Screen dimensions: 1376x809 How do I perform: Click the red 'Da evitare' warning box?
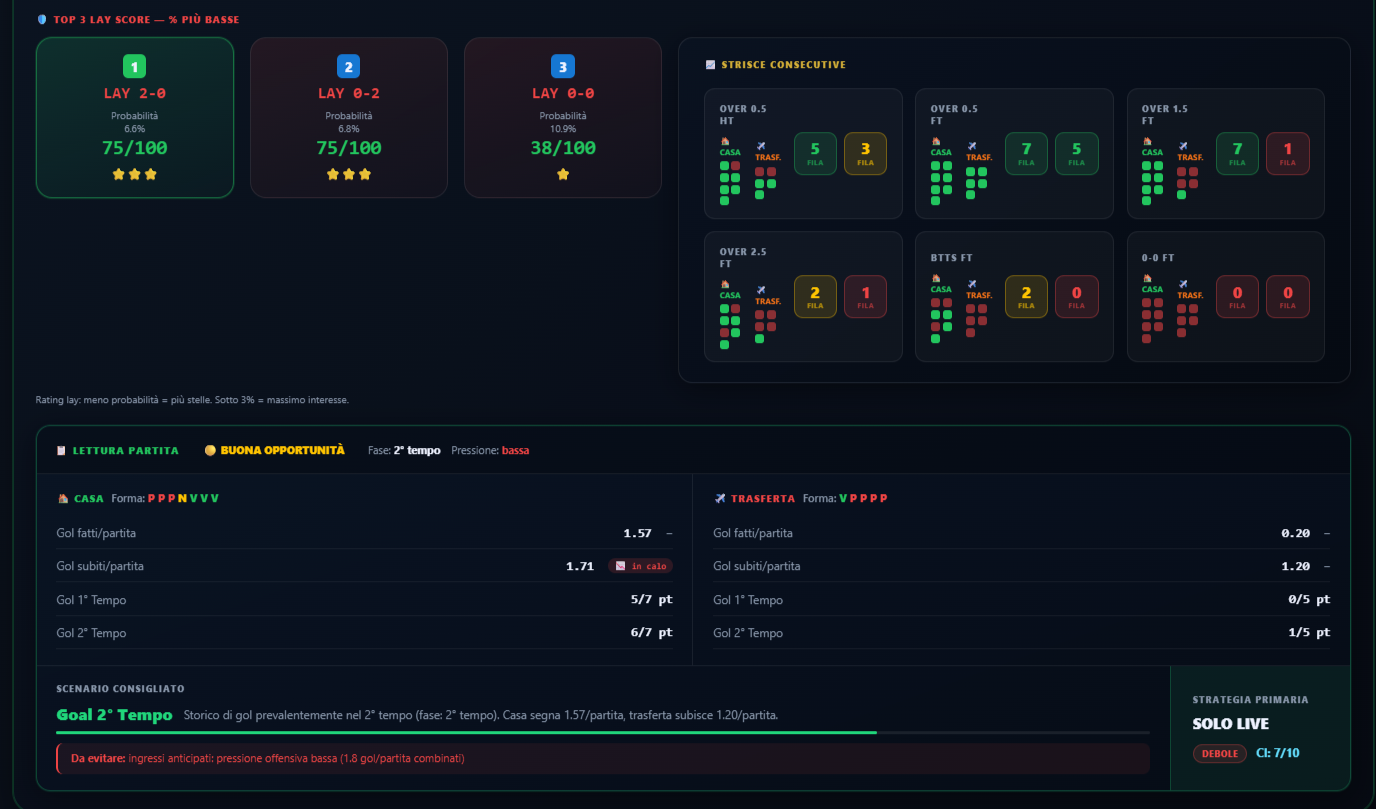[603, 759]
